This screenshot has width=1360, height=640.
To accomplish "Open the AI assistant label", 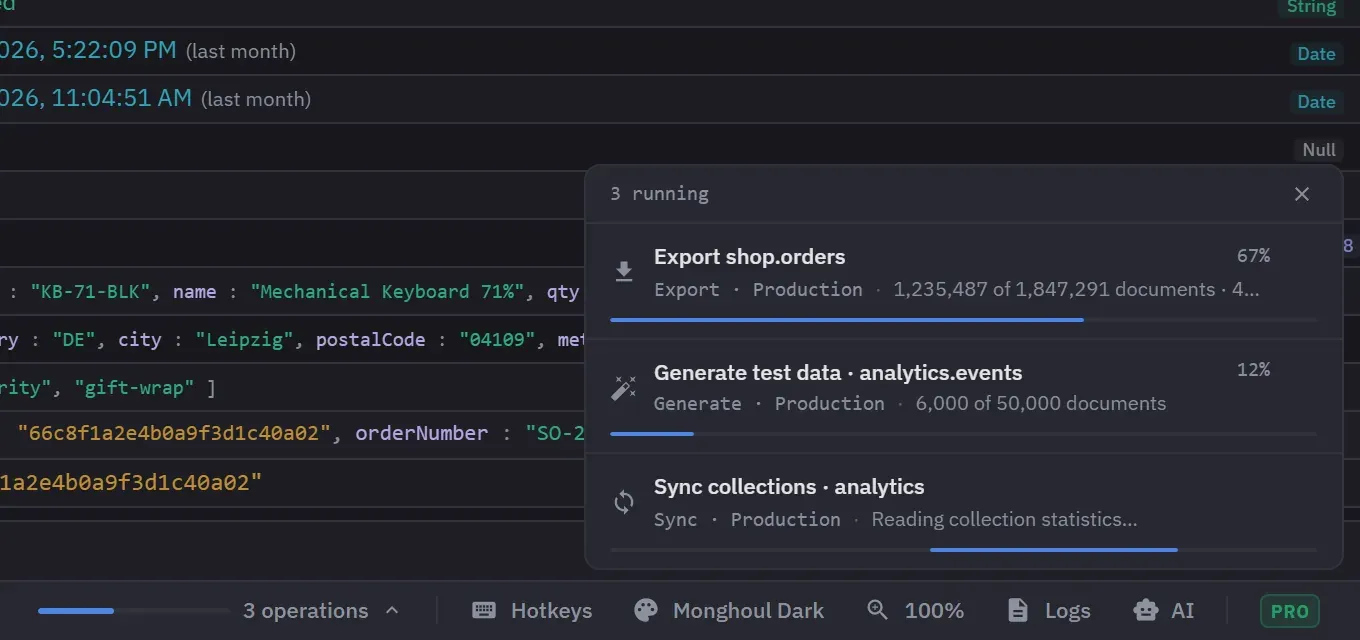I will [1183, 610].
